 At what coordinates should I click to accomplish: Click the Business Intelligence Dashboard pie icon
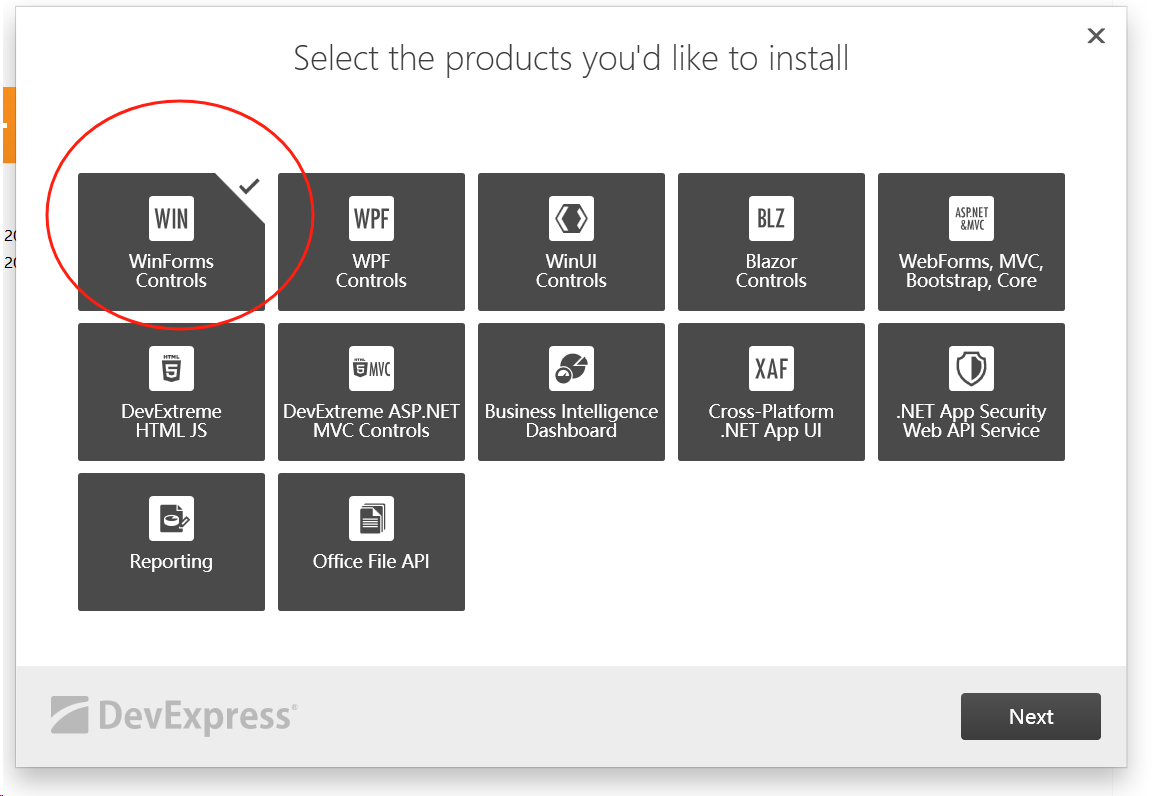click(571, 368)
